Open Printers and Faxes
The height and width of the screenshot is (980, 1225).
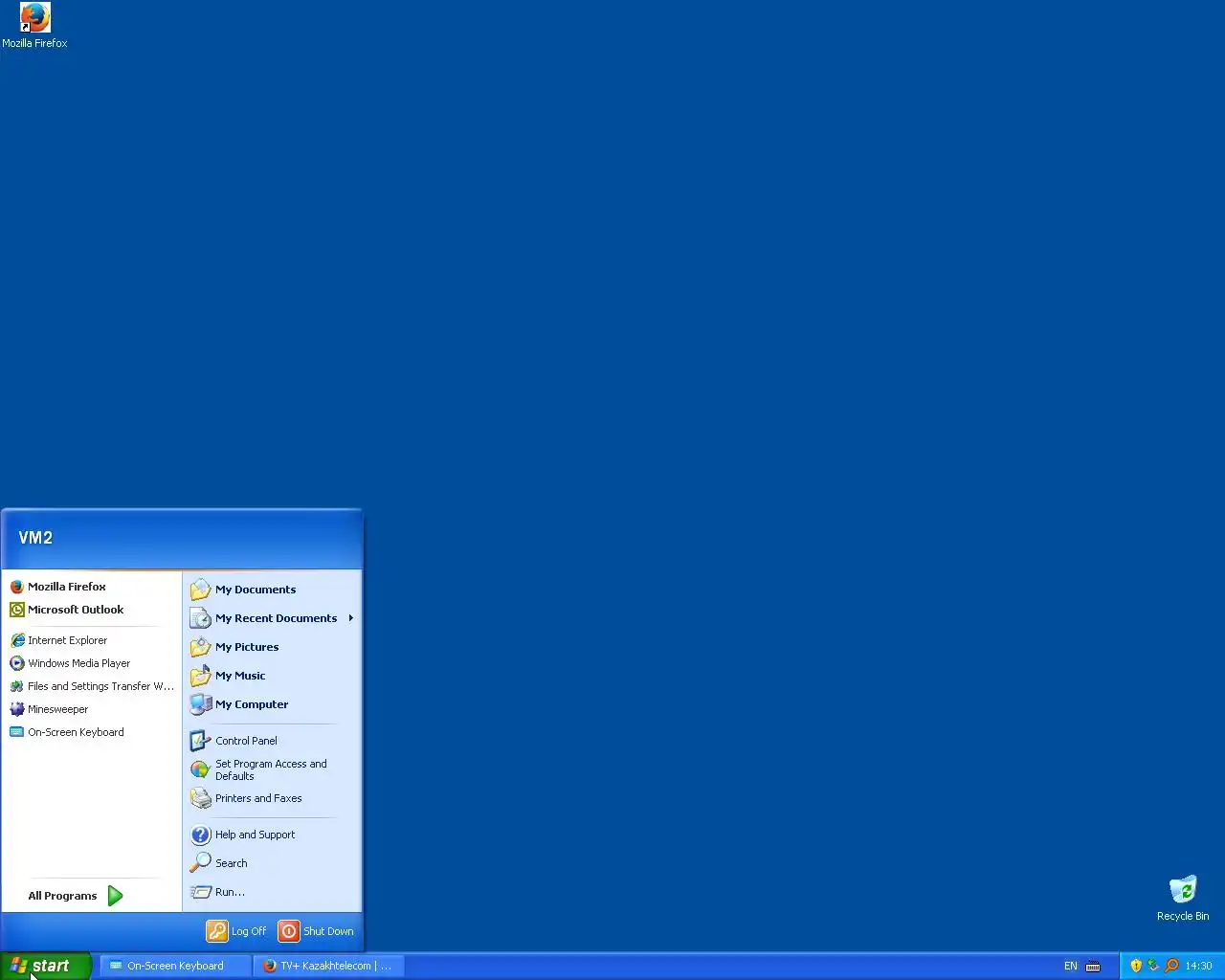point(272,798)
